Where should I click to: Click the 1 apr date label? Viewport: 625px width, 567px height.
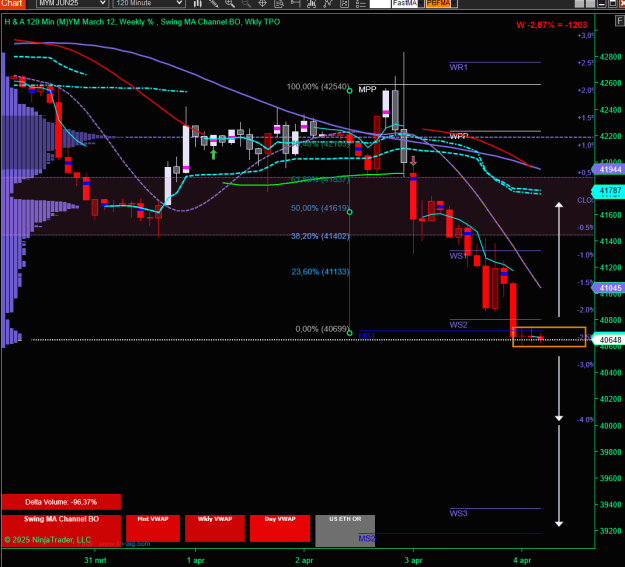pyautogui.click(x=196, y=560)
